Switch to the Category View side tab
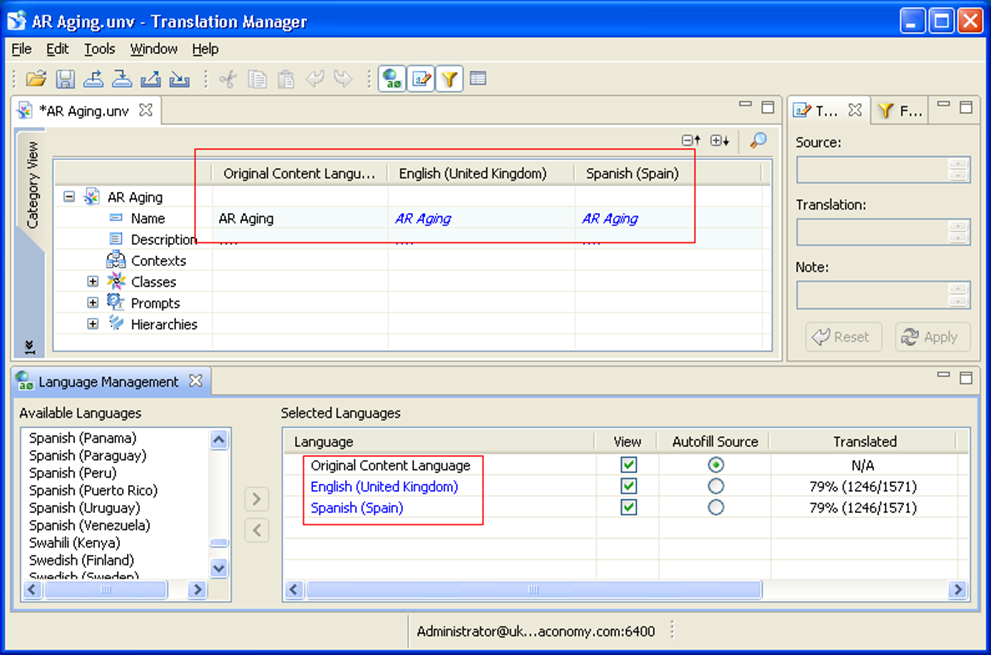Image resolution: width=991 pixels, height=655 pixels. point(31,185)
